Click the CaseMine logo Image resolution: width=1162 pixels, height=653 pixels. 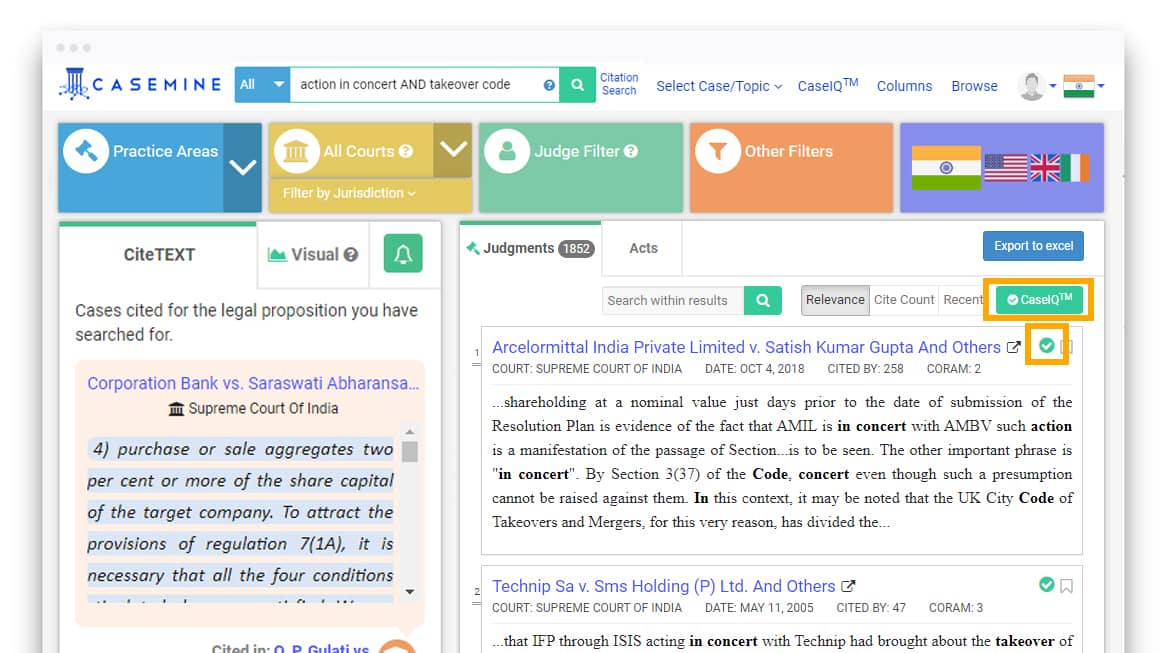tap(140, 85)
